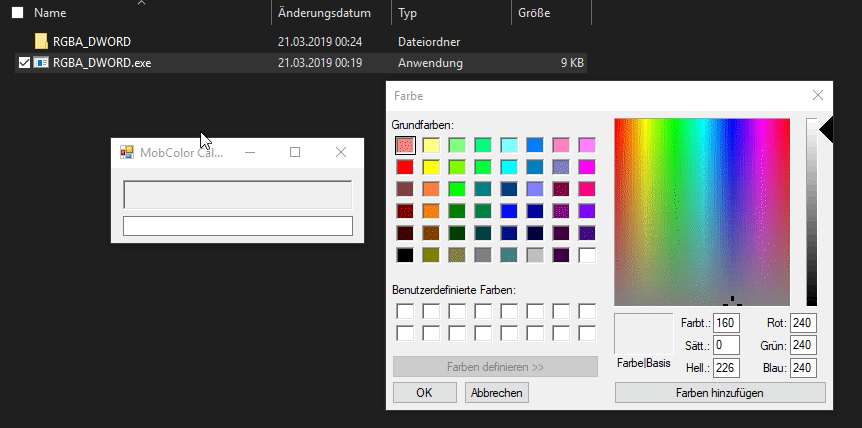Sort files by Änderungsdatum column
This screenshot has width=862, height=428.
[324, 13]
